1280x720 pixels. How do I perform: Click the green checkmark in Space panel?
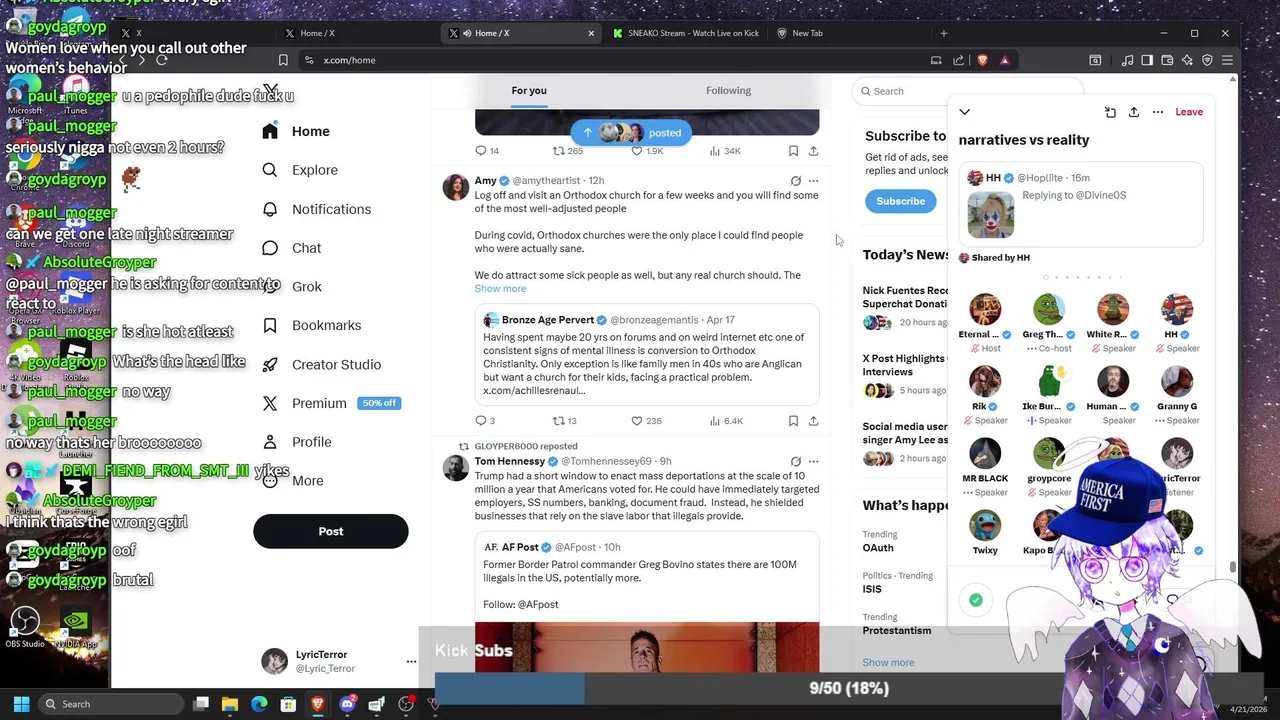coord(976,600)
